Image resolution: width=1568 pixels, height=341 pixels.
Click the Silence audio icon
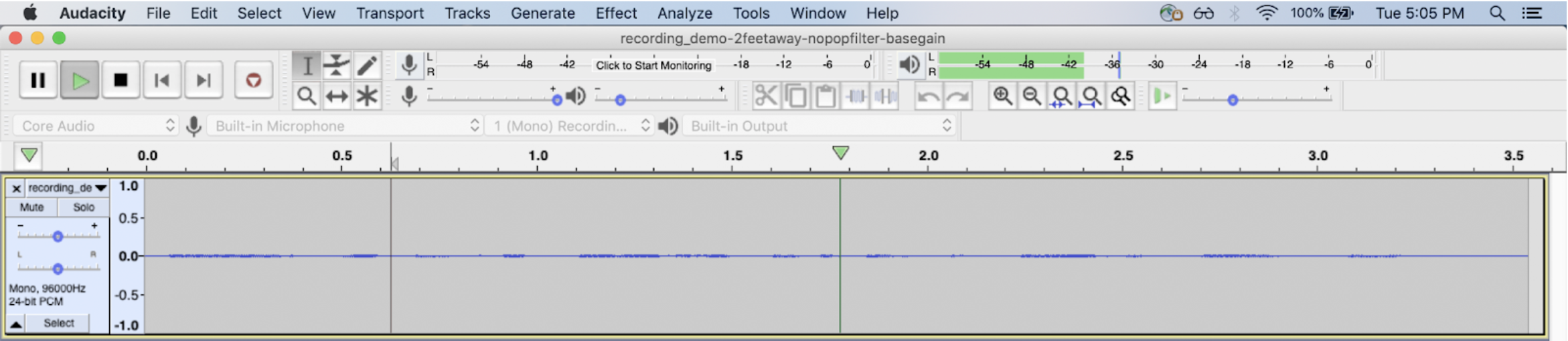tap(885, 96)
